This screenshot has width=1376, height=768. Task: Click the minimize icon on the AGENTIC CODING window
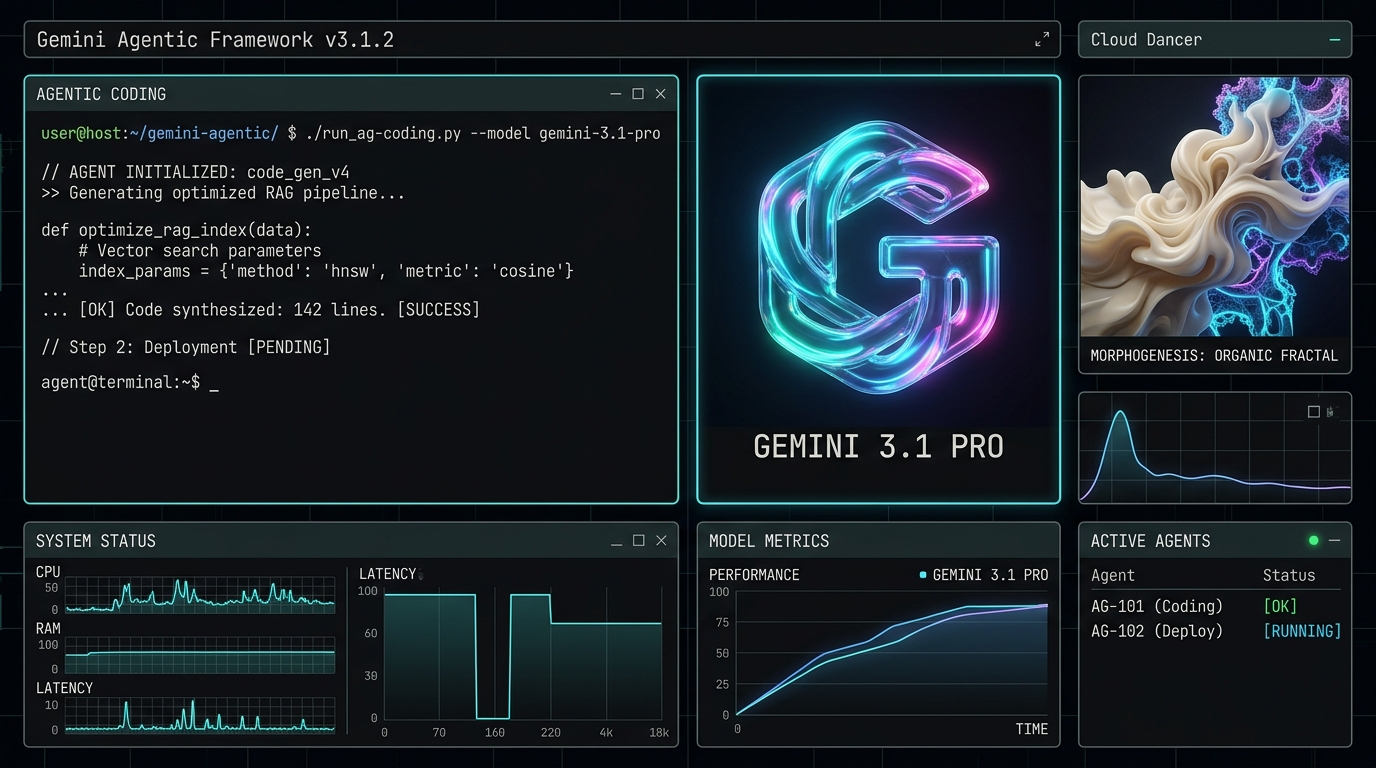coord(615,93)
